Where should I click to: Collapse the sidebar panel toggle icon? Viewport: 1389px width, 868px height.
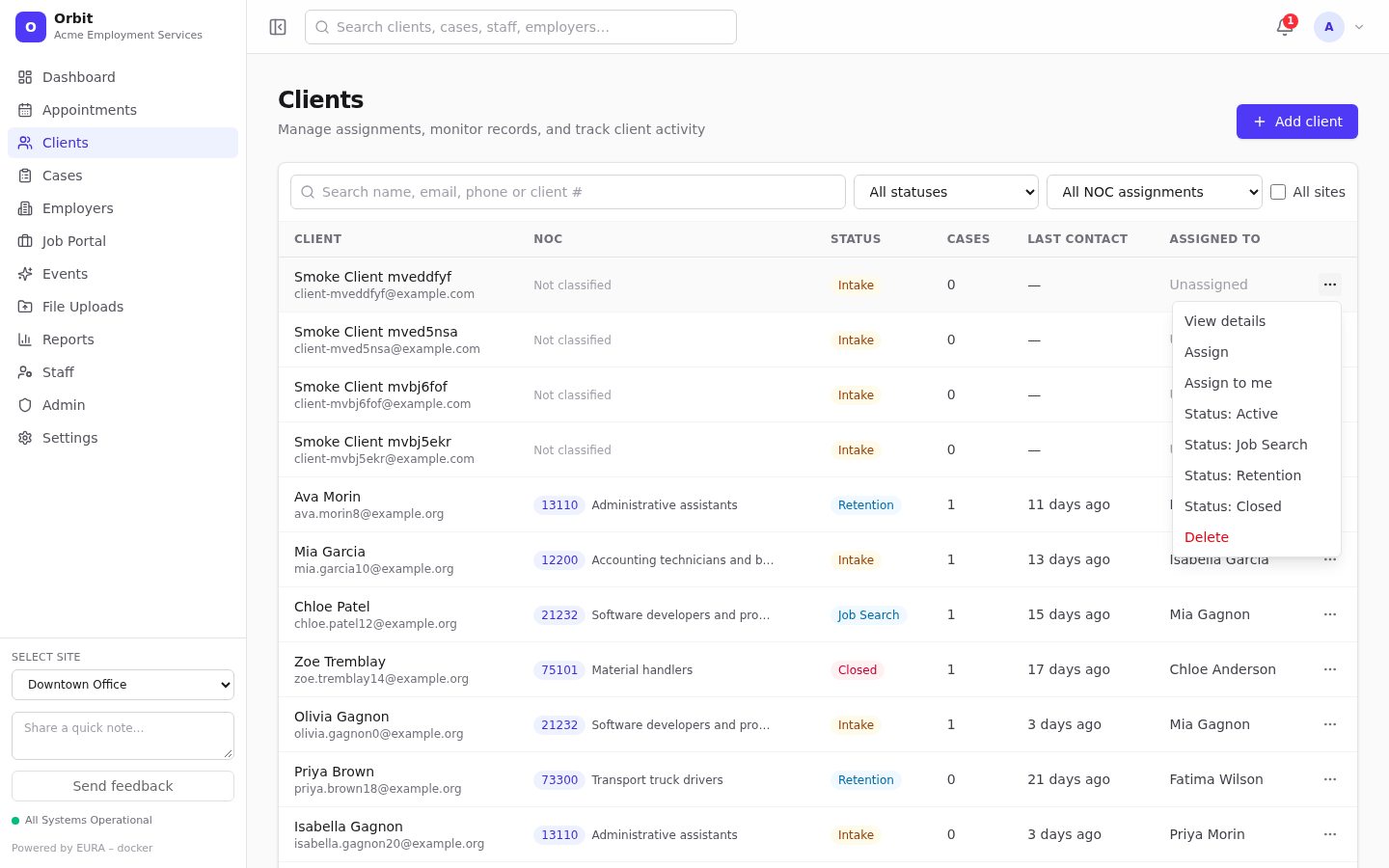tap(278, 27)
